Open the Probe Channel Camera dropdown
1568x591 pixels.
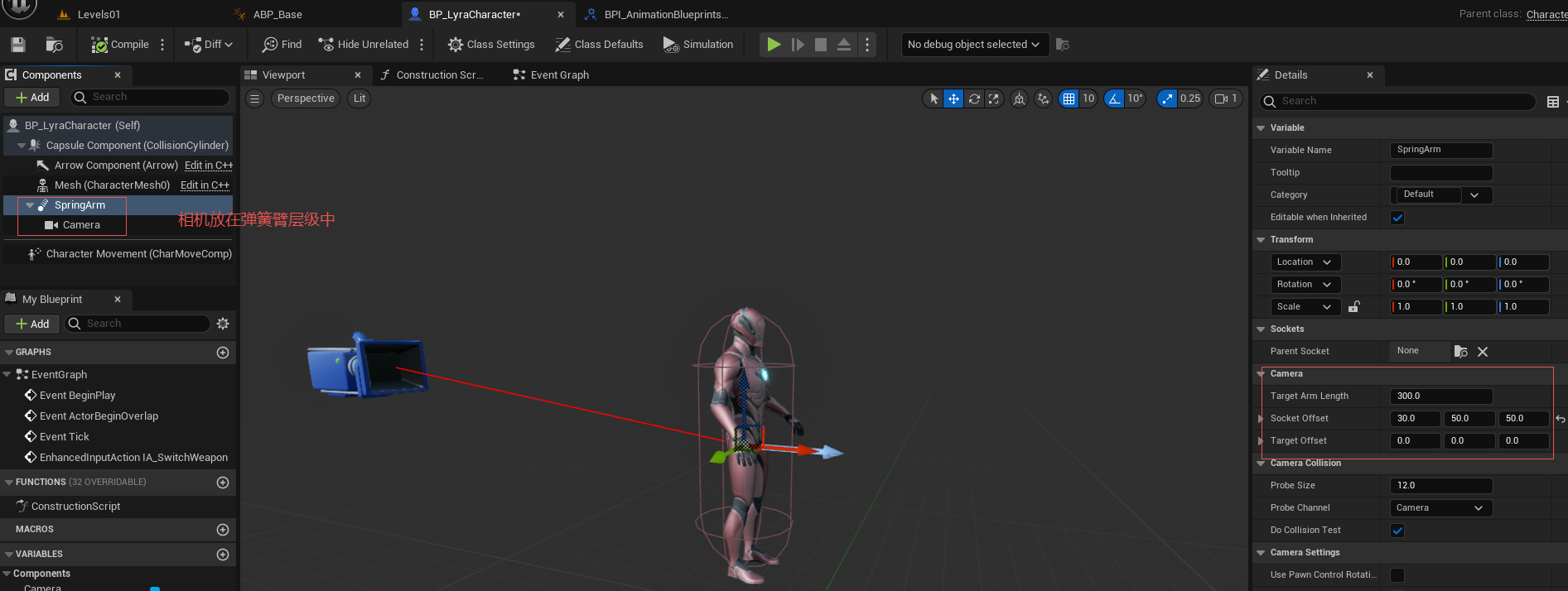tap(1441, 508)
